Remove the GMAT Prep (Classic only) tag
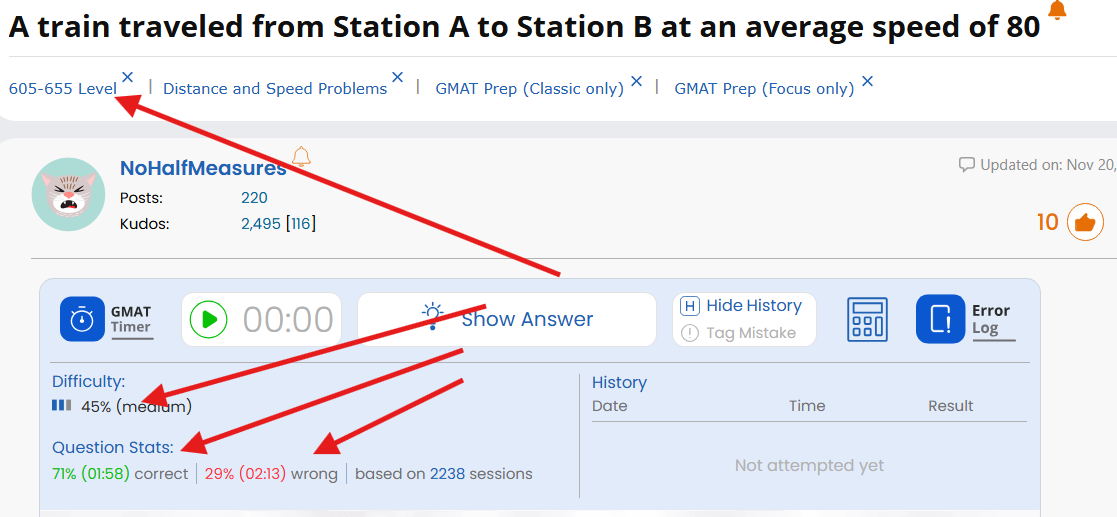 tap(636, 81)
